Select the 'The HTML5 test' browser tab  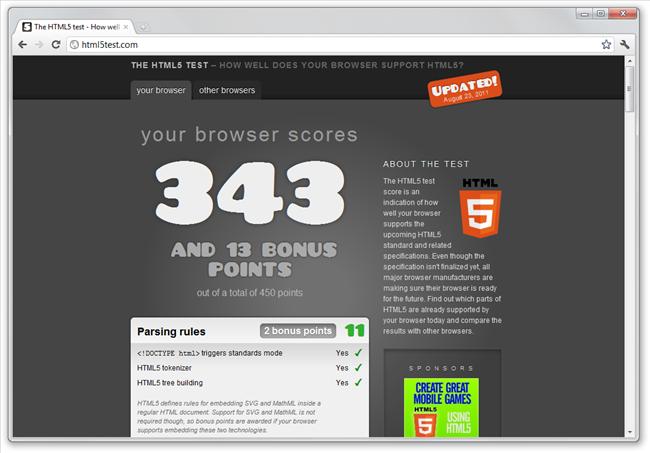point(75,27)
